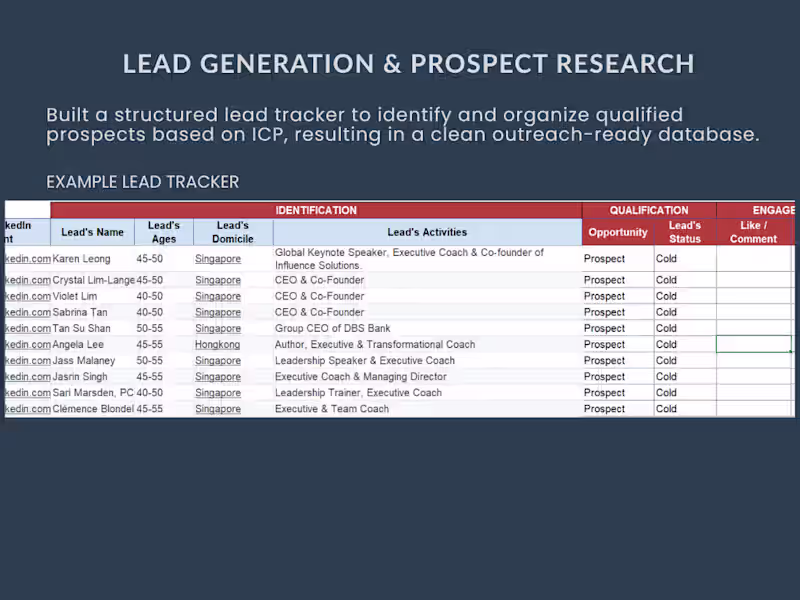Screen dimensions: 800x600
Task: Select the Opportunity column header
Action: click(618, 232)
